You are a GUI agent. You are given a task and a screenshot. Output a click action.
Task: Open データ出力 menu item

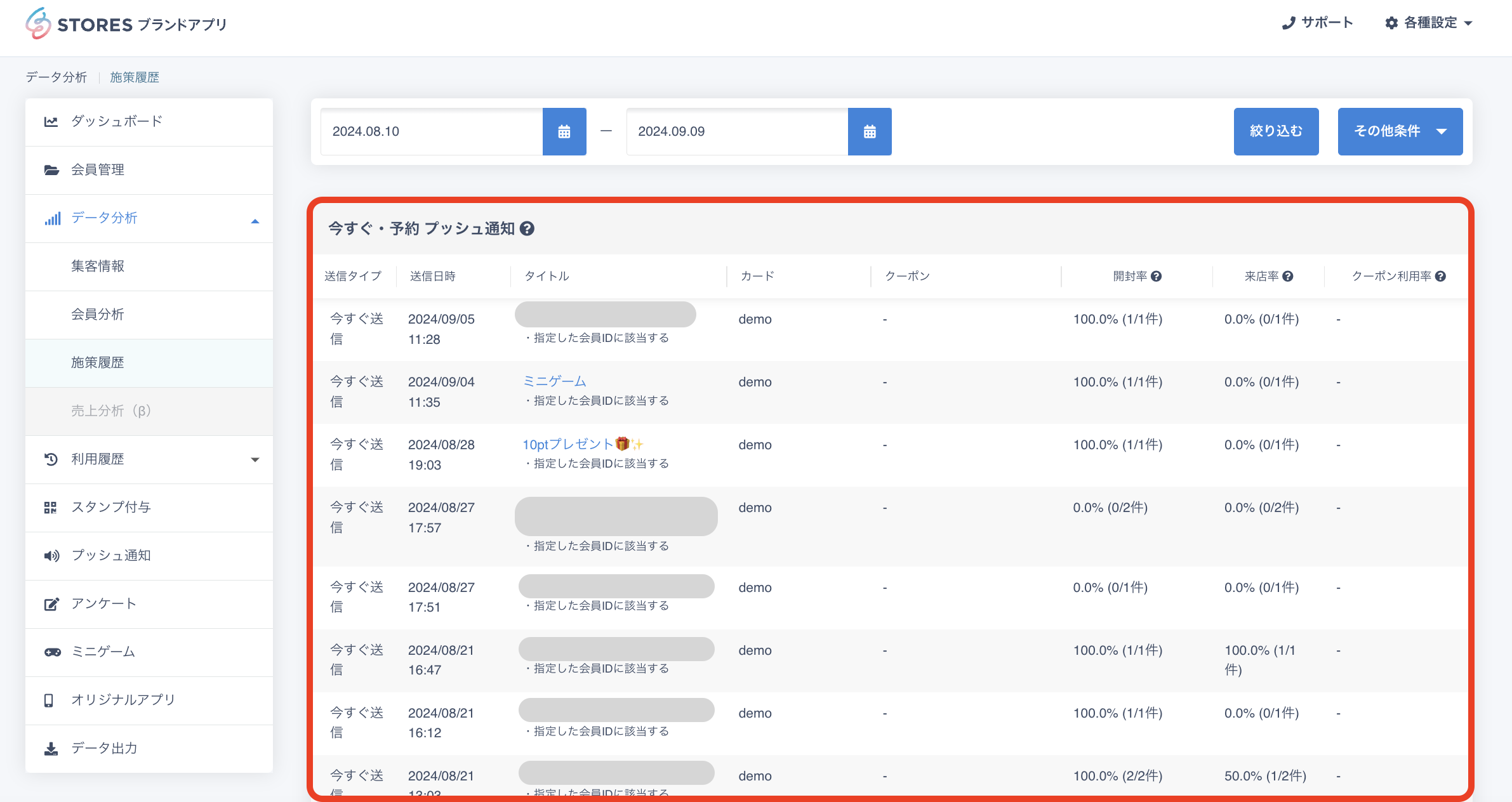coord(149,749)
